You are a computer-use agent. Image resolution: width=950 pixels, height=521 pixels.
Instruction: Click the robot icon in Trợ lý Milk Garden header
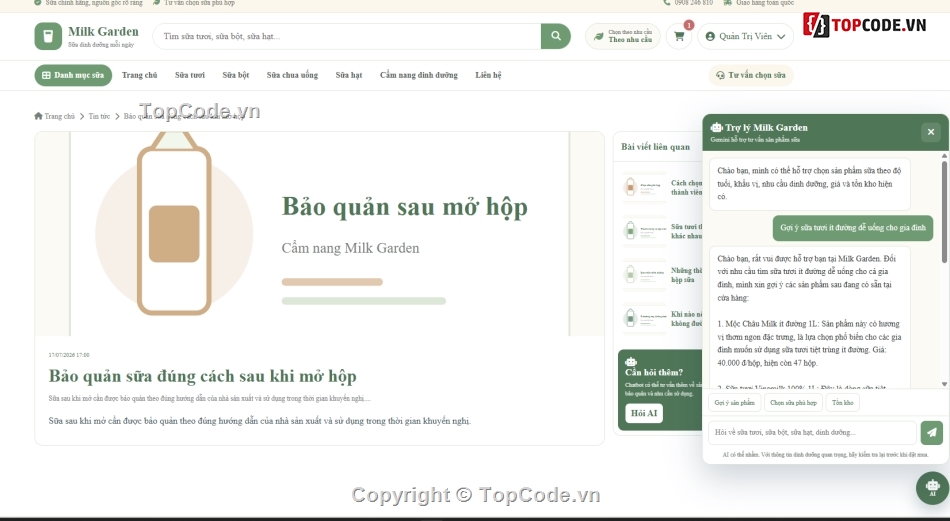click(716, 128)
